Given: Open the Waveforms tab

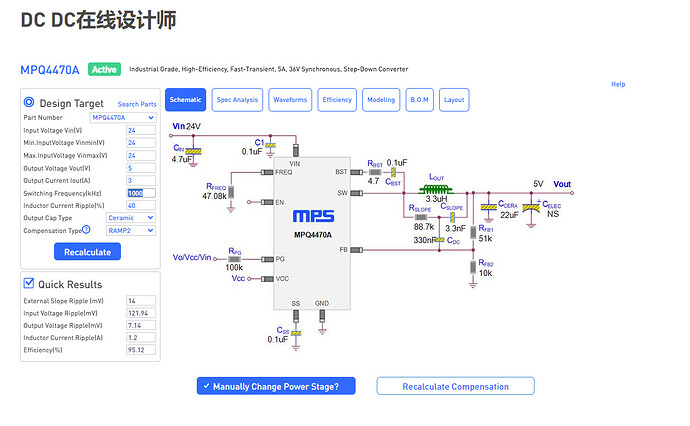Looking at the screenshot, I should point(290,100).
